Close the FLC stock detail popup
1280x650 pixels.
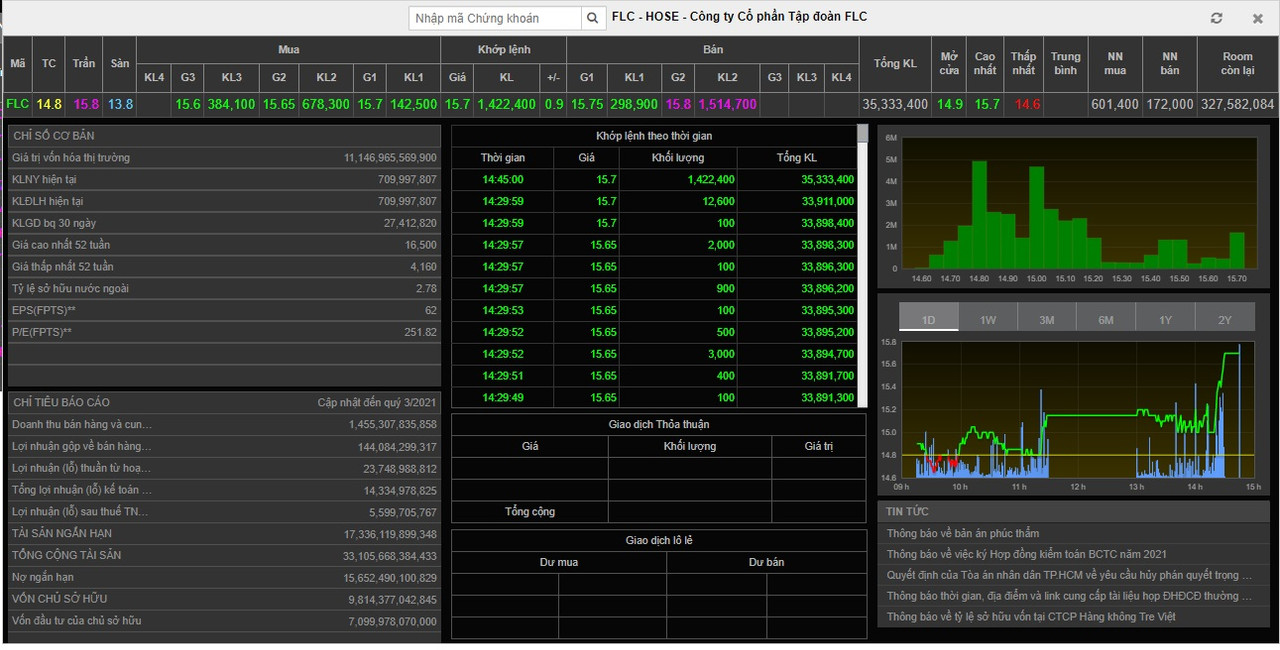[1258, 18]
